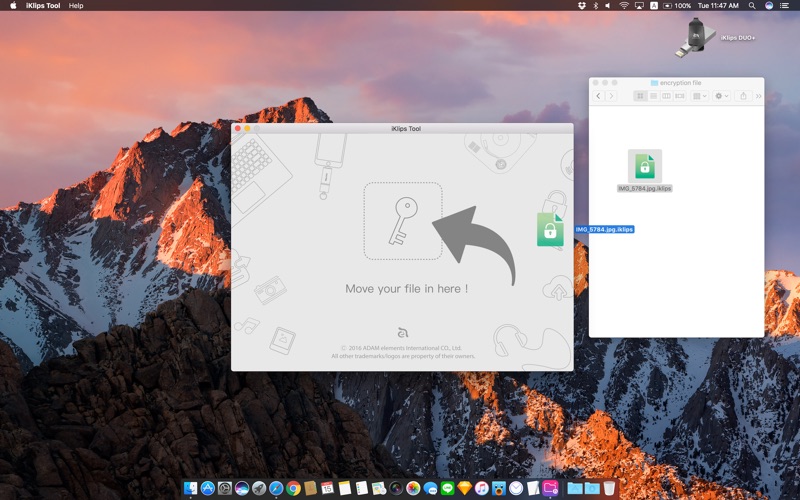
Task: Open Messages from the Dock
Action: (x=430, y=488)
